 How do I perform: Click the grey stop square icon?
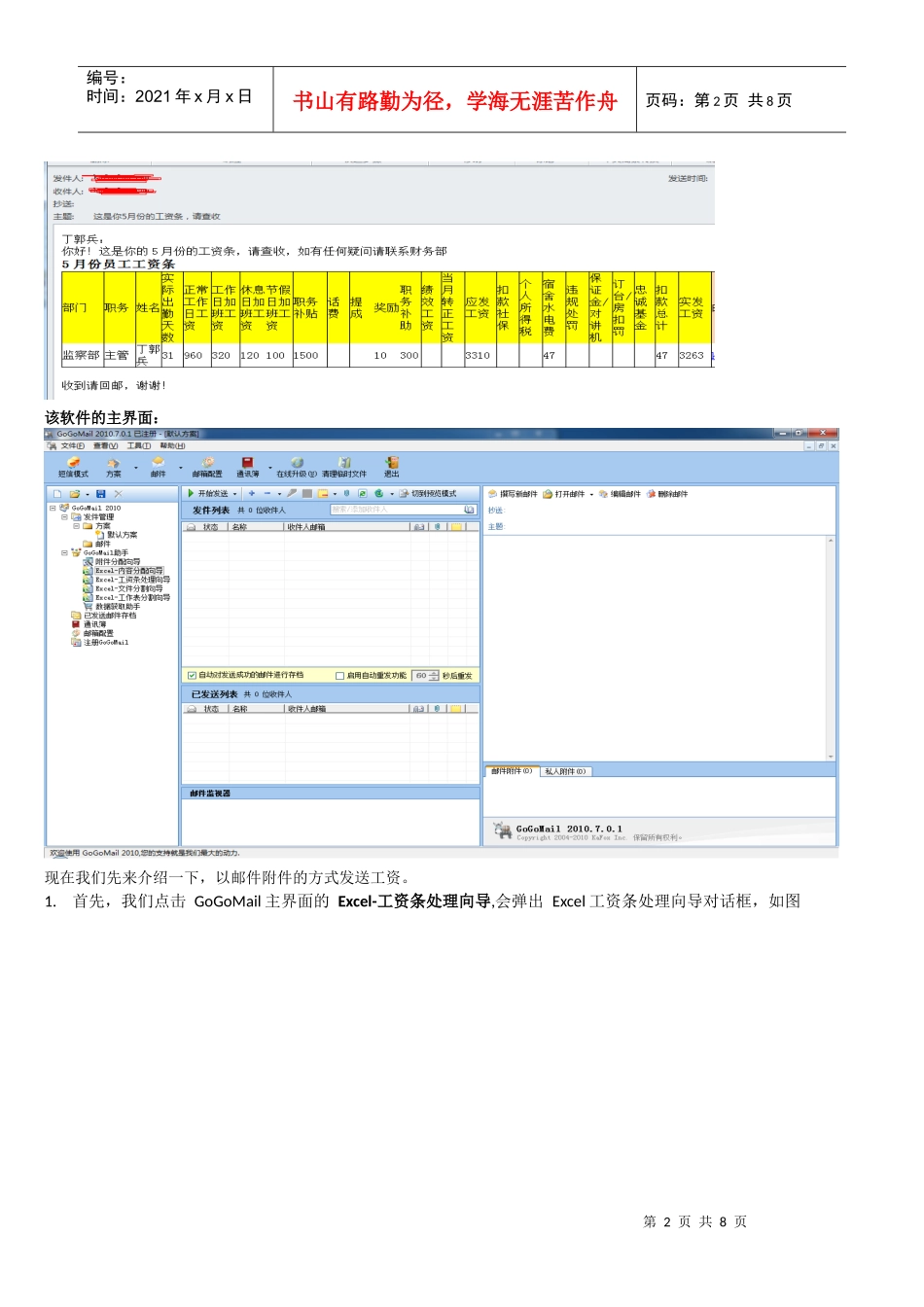coord(307,494)
